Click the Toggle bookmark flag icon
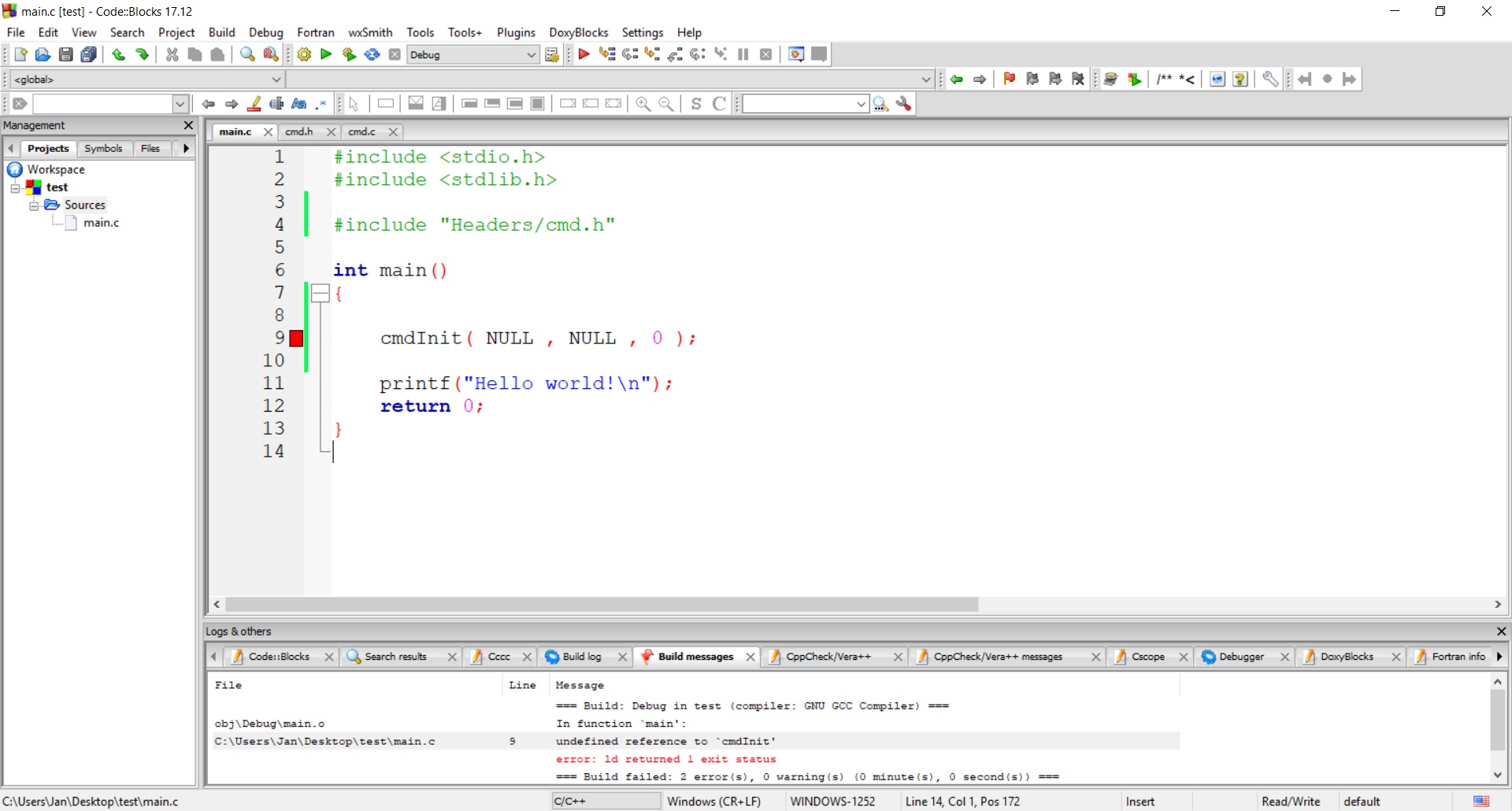This screenshot has height=811, width=1512. [x=1010, y=79]
